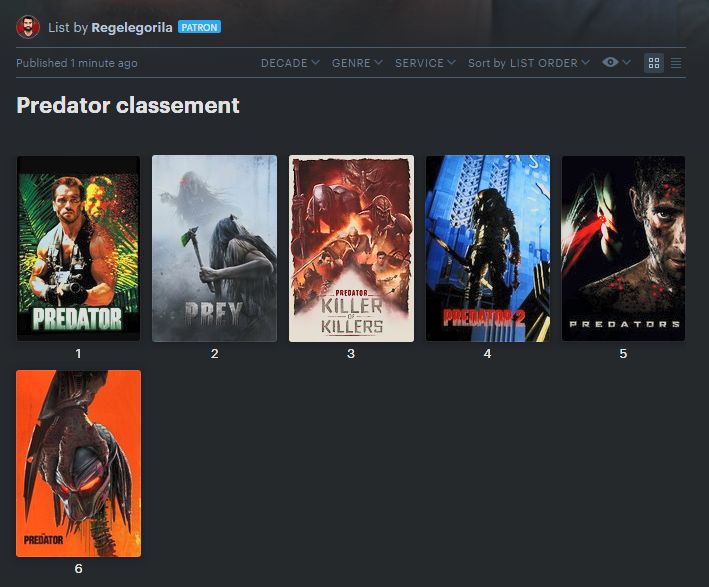
Task: Click the 'Published 1 minute ago' text
Action: coord(77,63)
